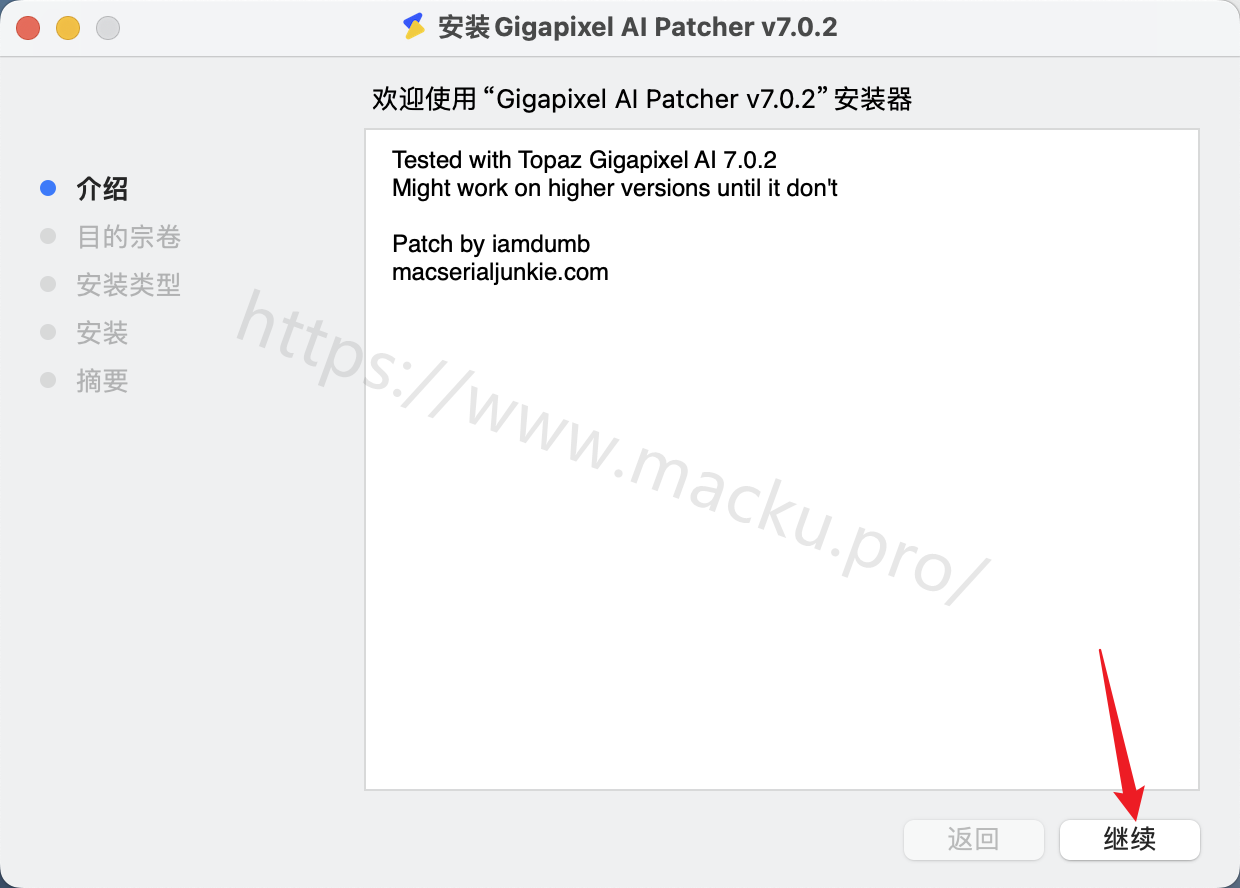Select the 安装 step in sidebar

point(102,333)
